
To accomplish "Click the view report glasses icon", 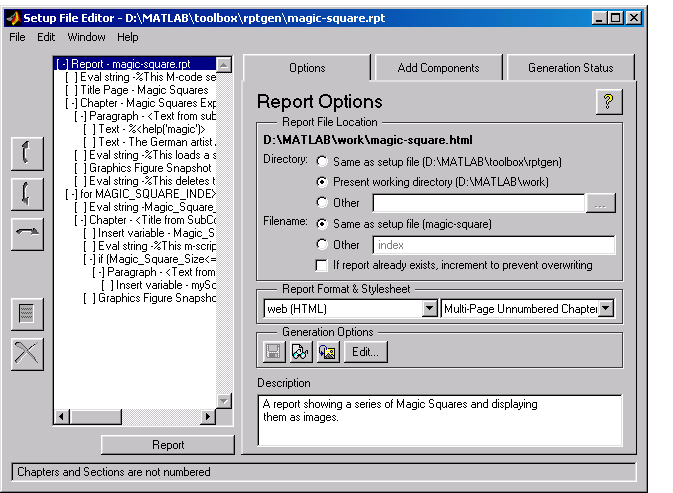I will (300, 352).
